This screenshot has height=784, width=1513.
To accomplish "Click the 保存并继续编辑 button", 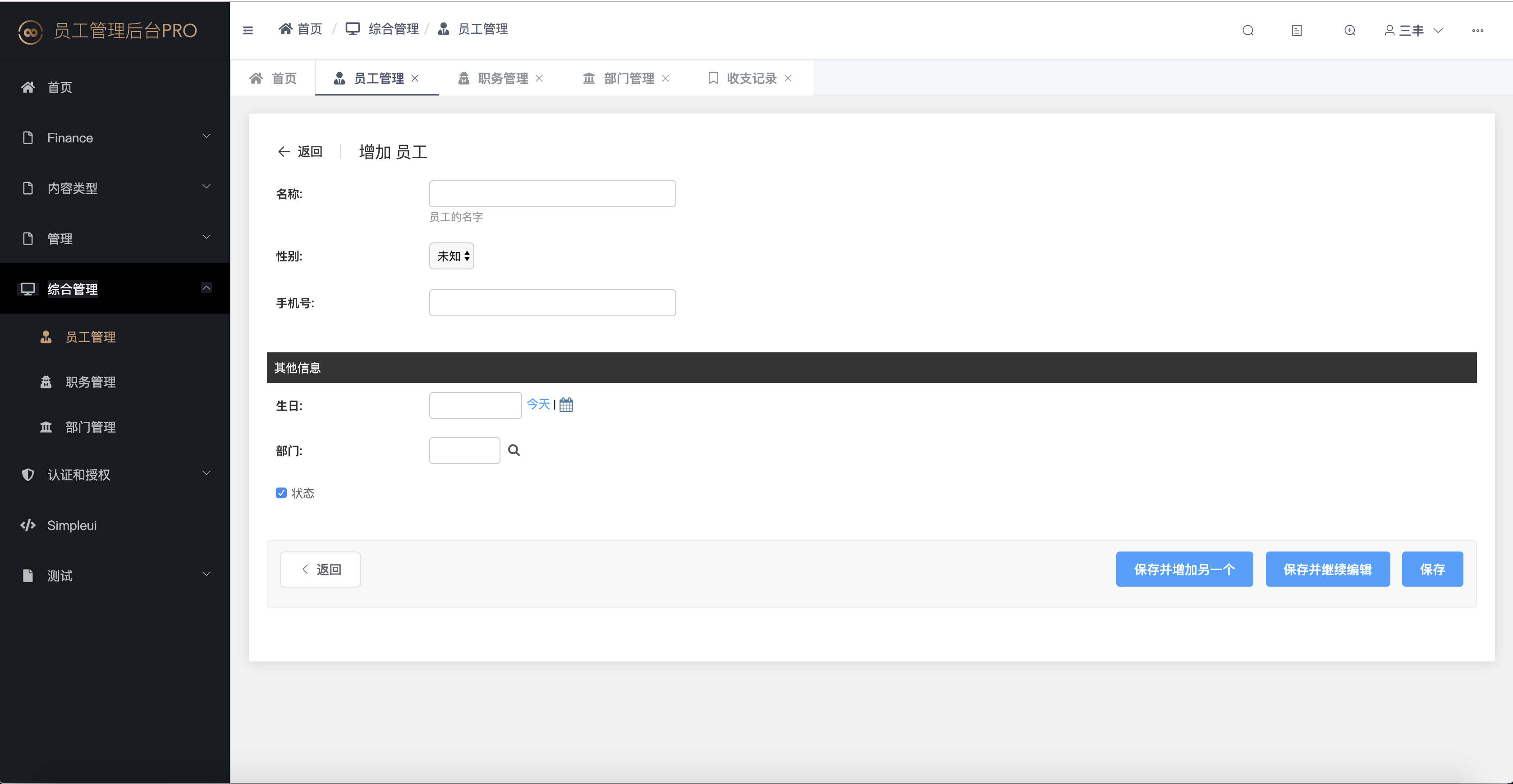I will (x=1327, y=569).
